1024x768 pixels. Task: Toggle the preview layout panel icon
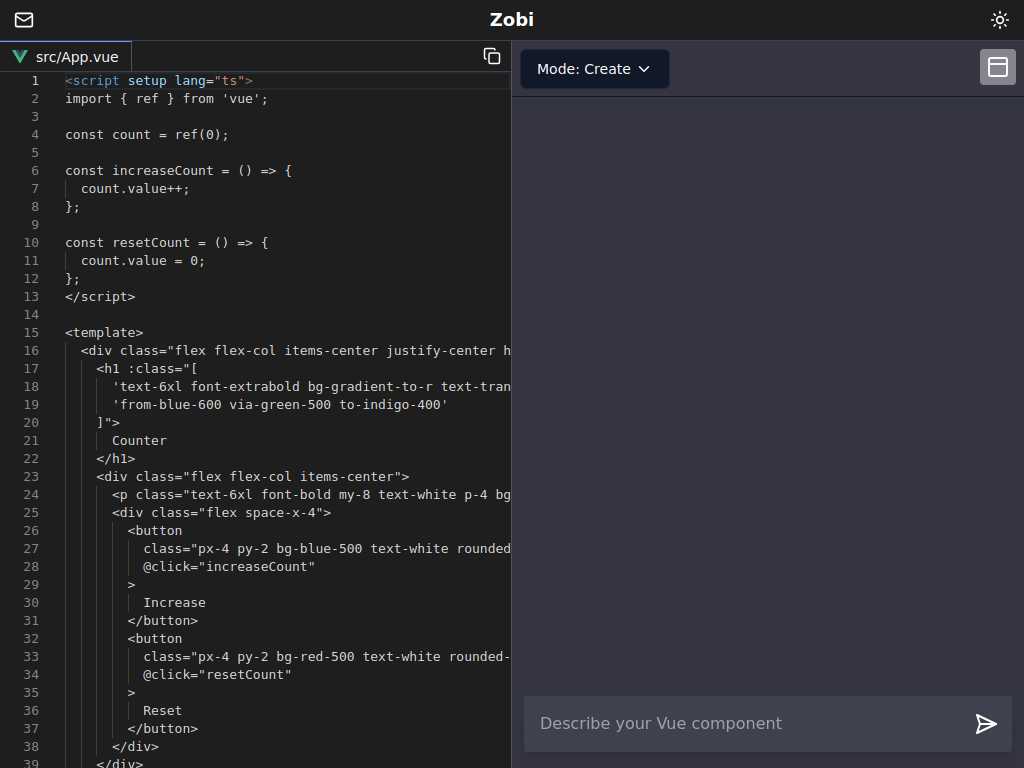click(x=997, y=67)
